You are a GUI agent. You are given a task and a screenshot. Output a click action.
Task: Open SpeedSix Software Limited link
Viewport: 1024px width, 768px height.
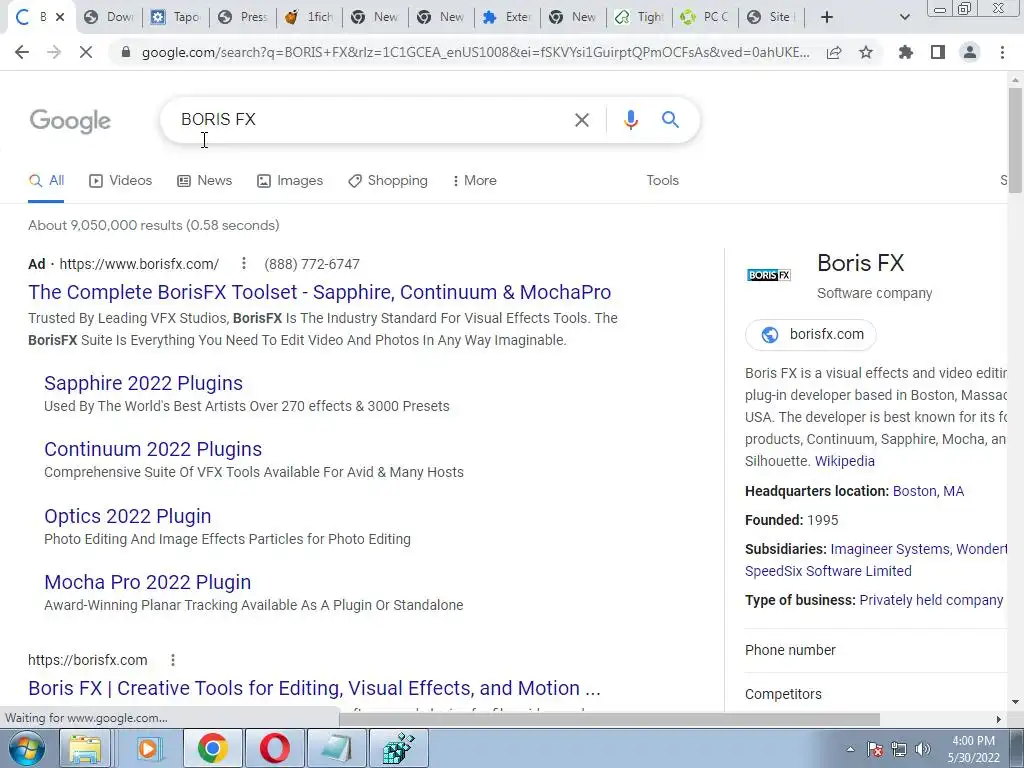(x=828, y=571)
